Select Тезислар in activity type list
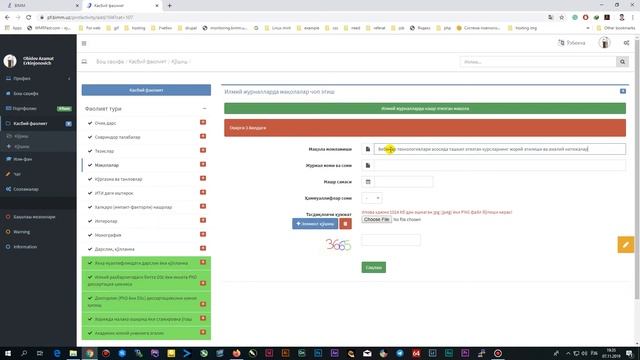The width and height of the screenshot is (640, 360). point(104,151)
